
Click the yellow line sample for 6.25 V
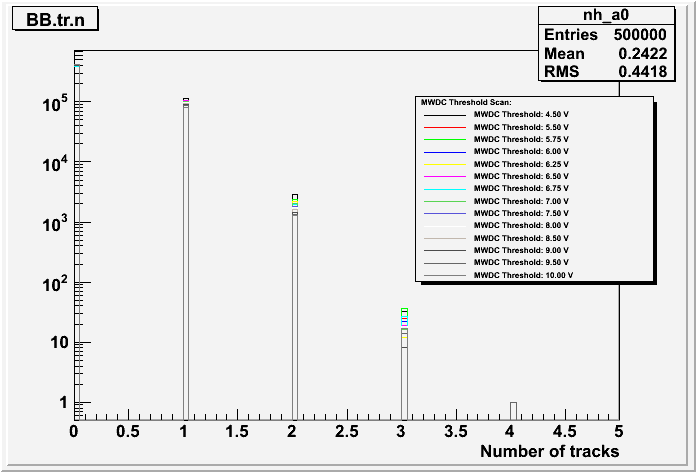click(445, 164)
